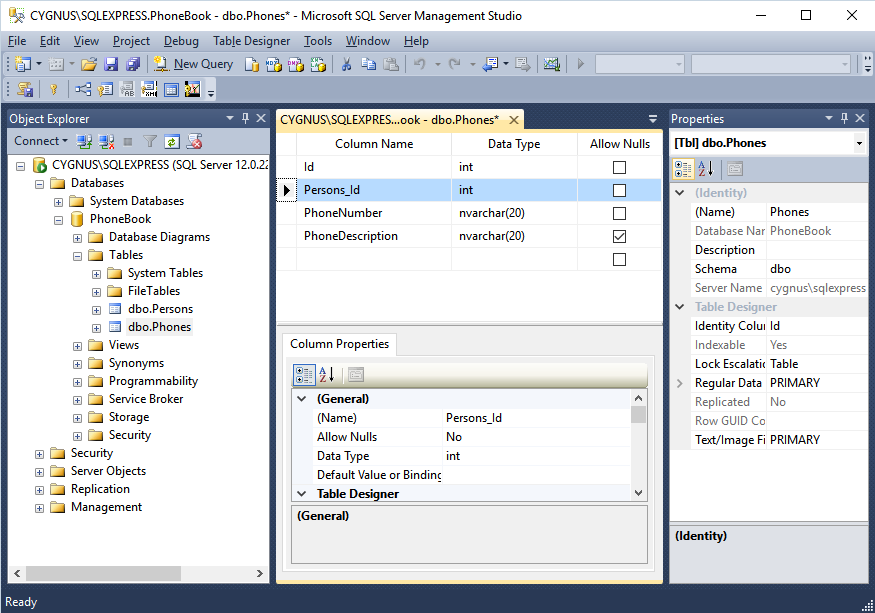Open the Window menu
Image resolution: width=875 pixels, height=613 pixels.
point(368,41)
